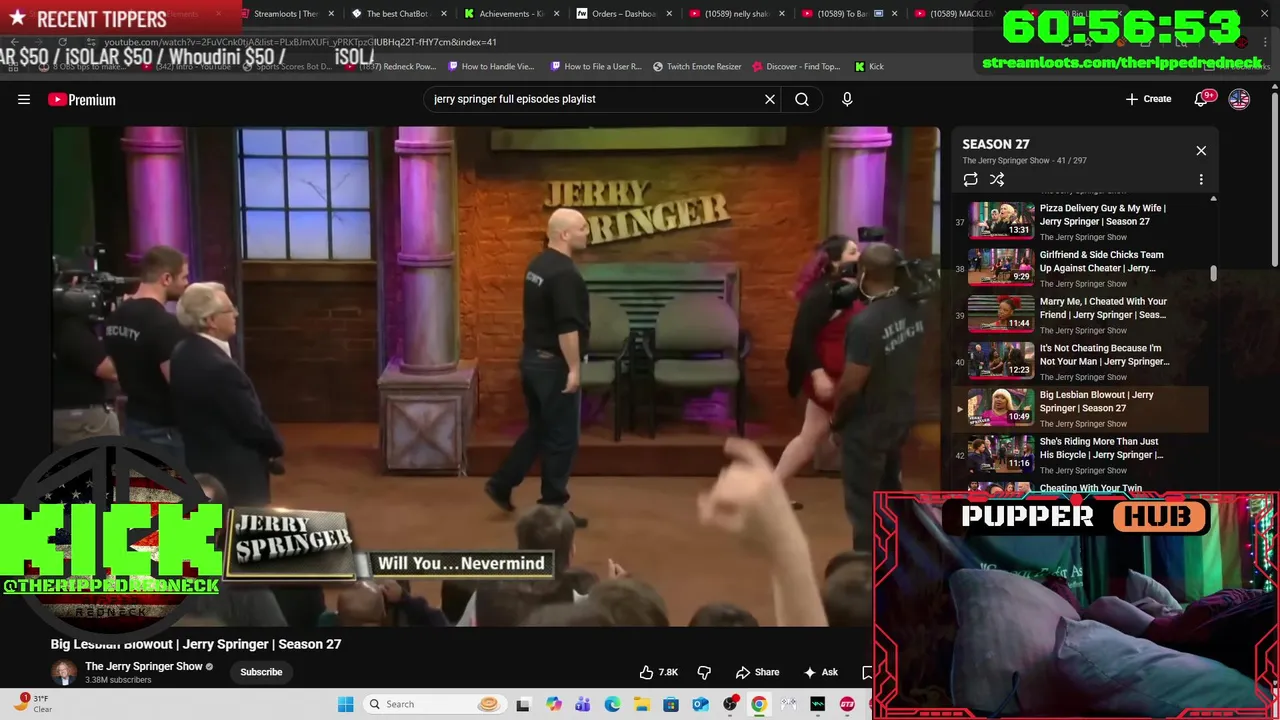Run search with the magnifier button
The height and width of the screenshot is (720, 1280).
click(x=802, y=99)
